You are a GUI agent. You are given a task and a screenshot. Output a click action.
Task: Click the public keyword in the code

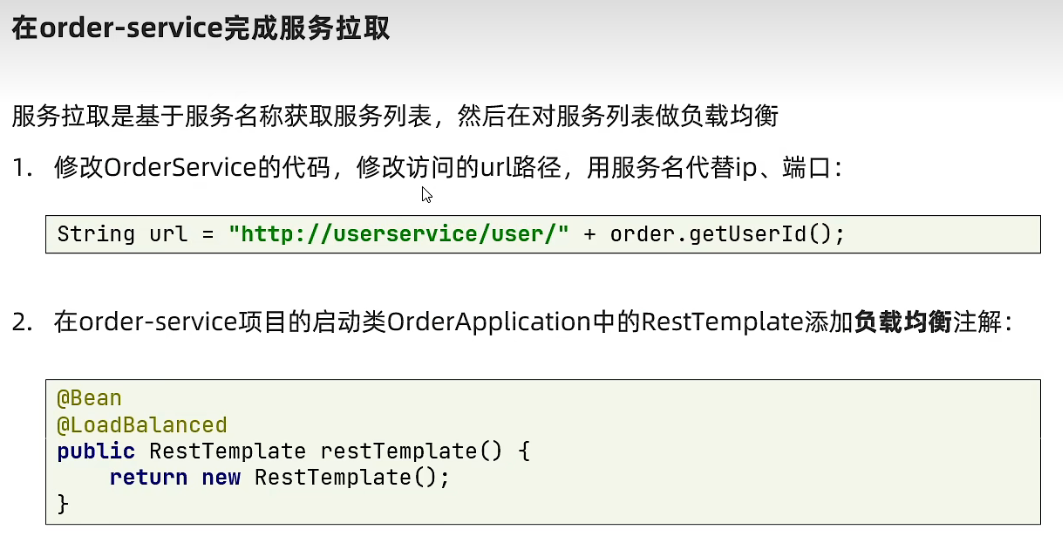[x=96, y=451]
